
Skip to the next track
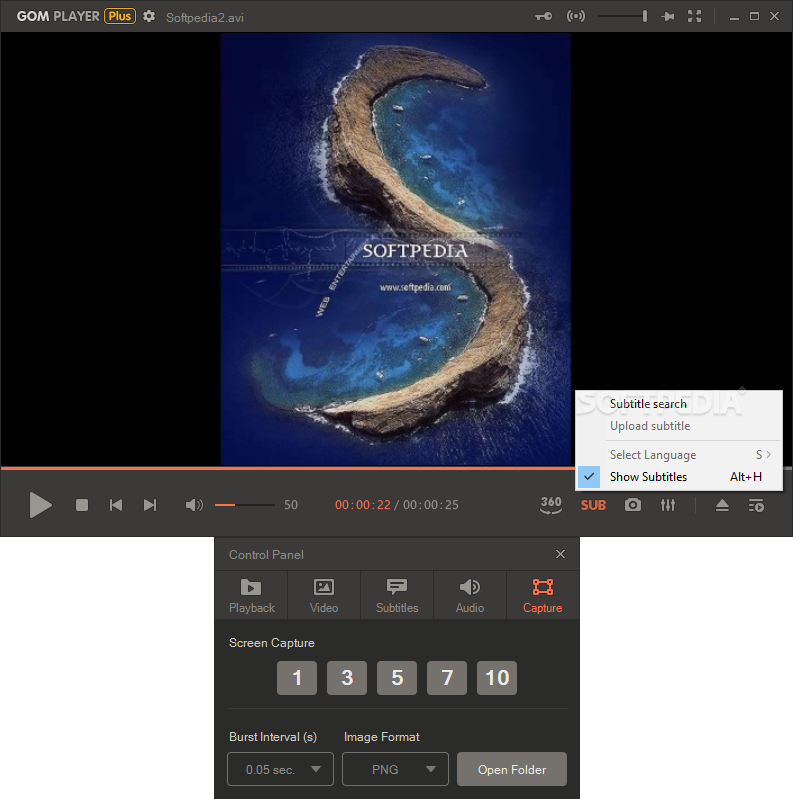pyautogui.click(x=150, y=505)
